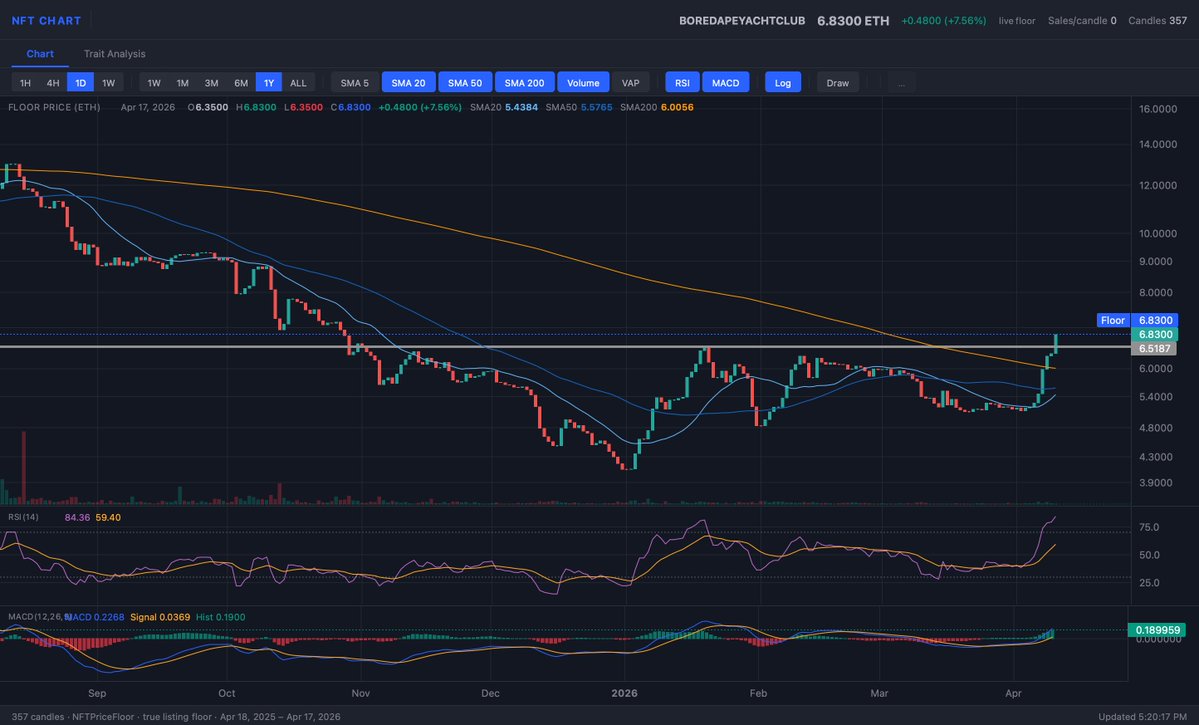Screen dimensions: 1199x725
Task: Click the RSI average value 59.40
Action: 108,518
